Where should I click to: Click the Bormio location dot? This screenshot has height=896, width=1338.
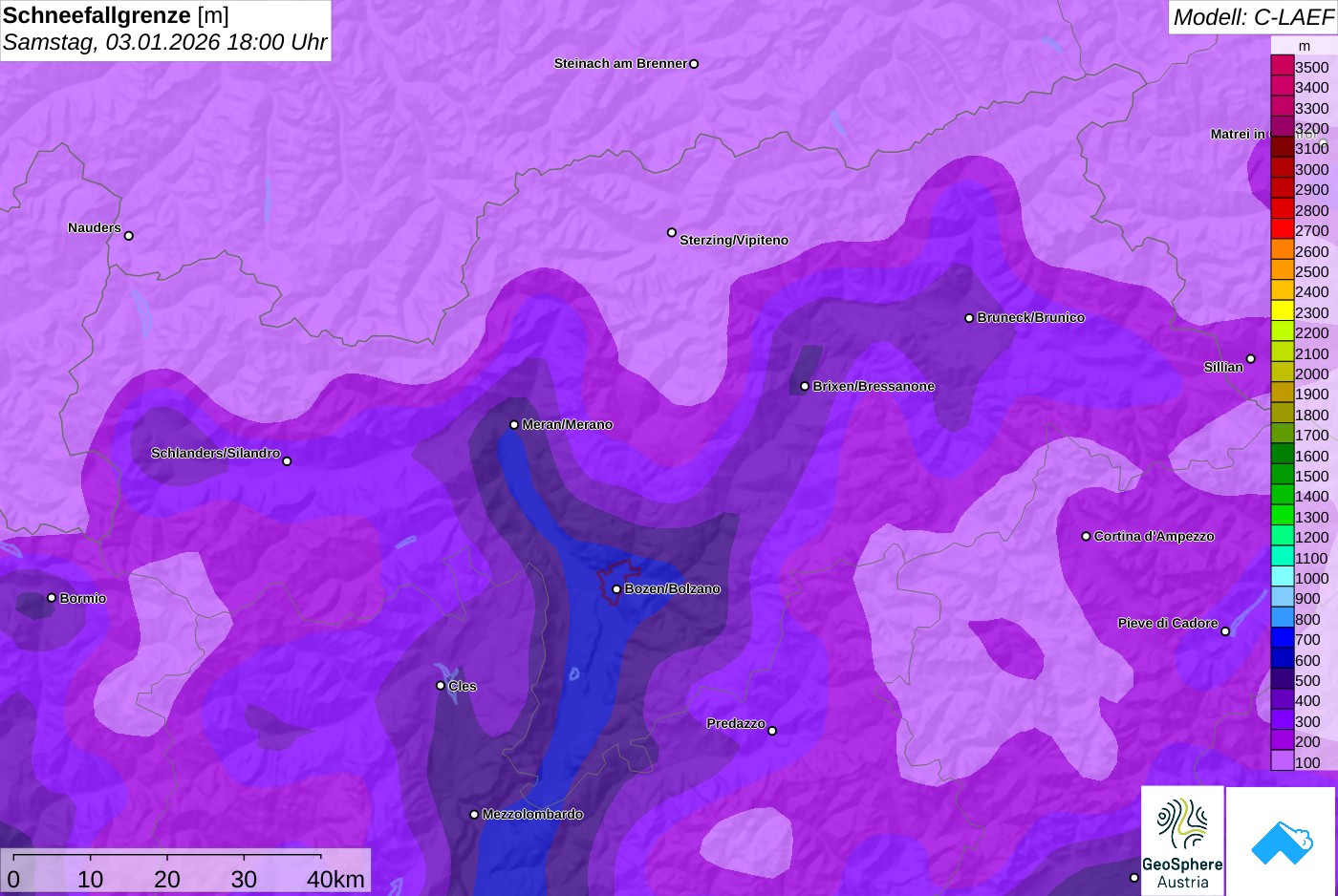52,598
